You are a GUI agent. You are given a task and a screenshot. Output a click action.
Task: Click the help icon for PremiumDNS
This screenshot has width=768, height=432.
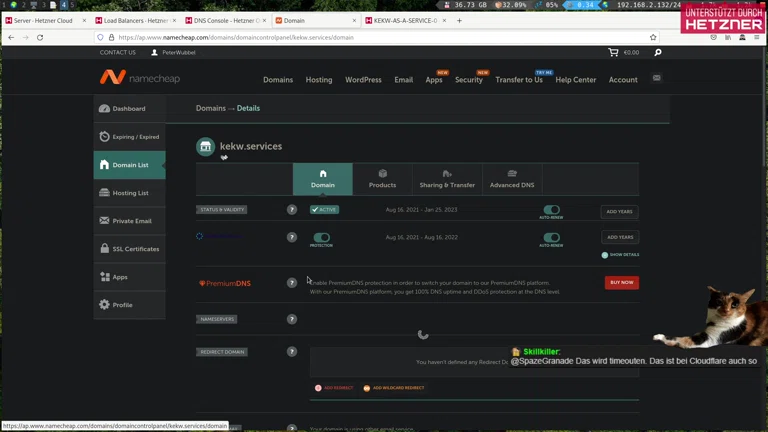292,283
